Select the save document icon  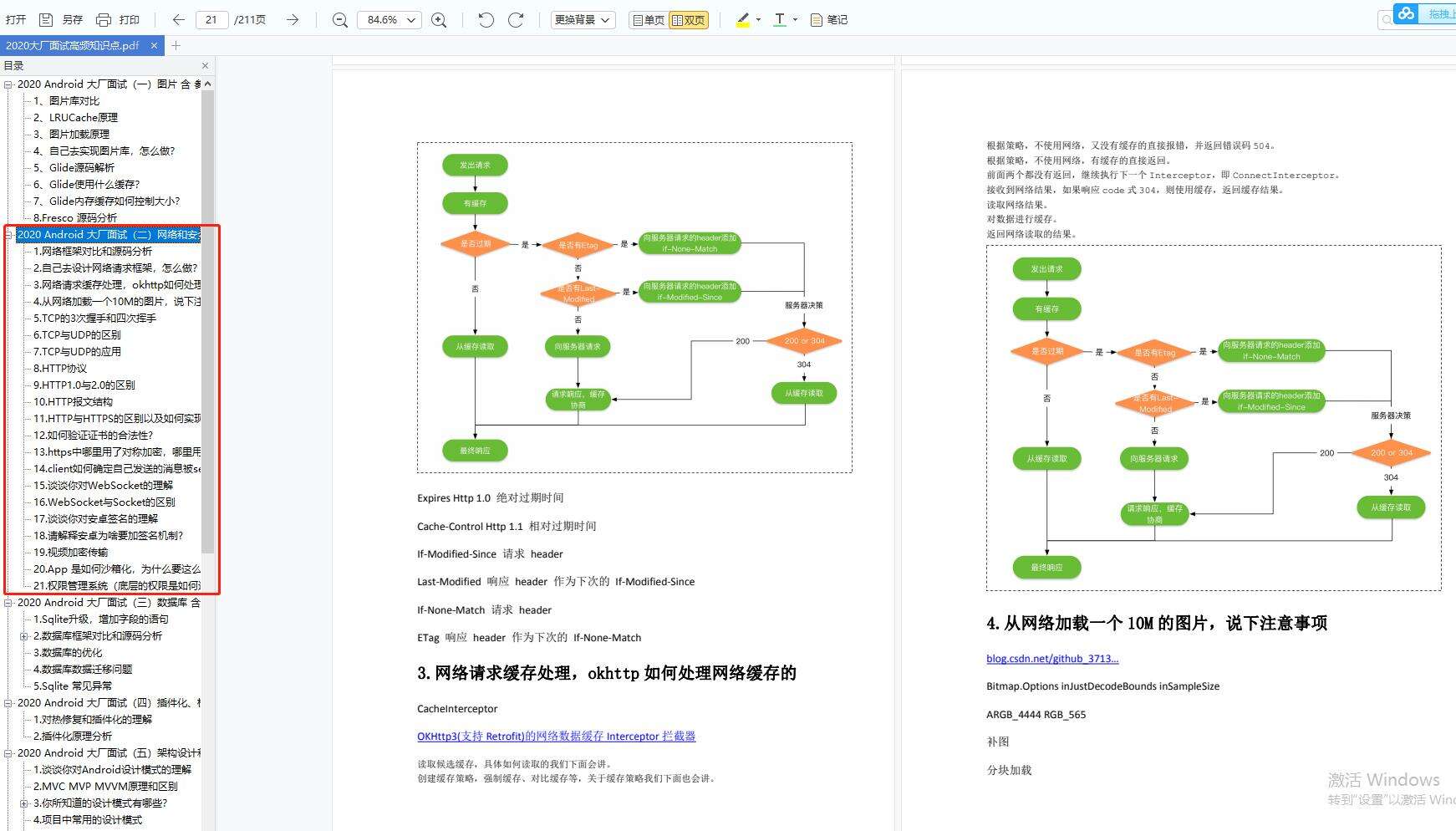pyautogui.click(x=44, y=18)
